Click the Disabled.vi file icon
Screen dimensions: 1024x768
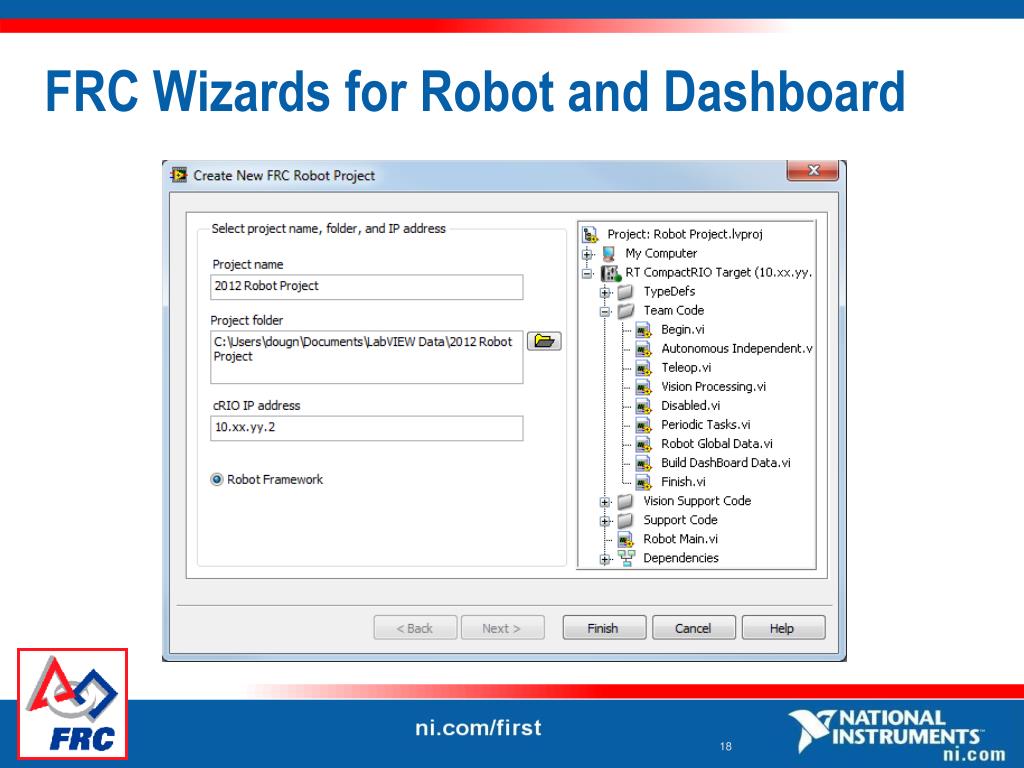pyautogui.click(x=644, y=406)
